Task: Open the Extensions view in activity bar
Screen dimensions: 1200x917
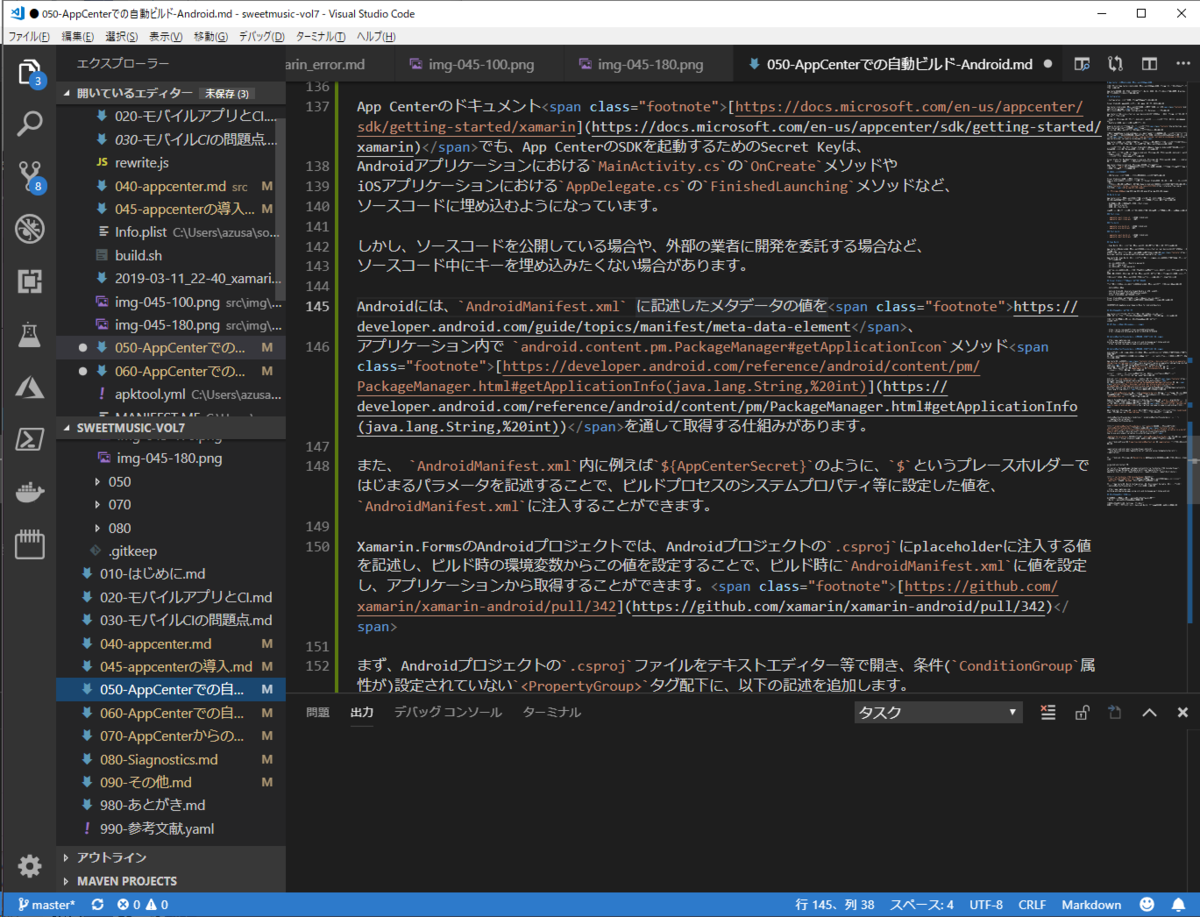Action: (29, 281)
